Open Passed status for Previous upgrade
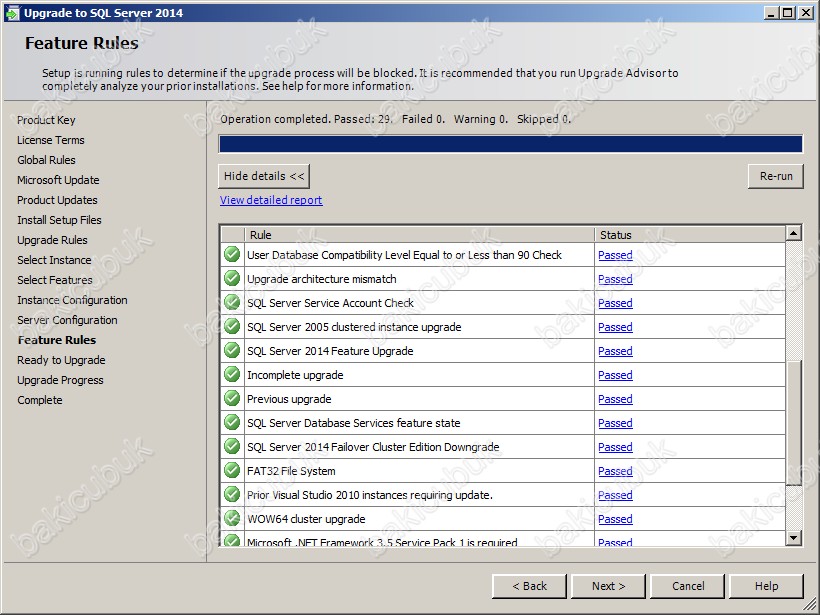 pyautogui.click(x=615, y=400)
